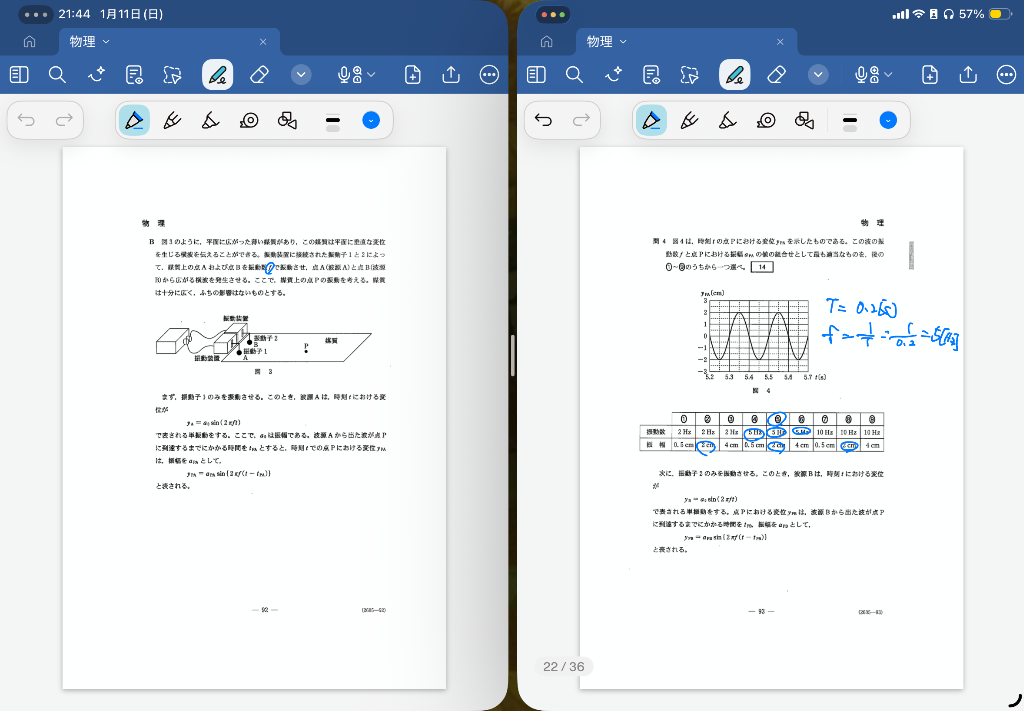The image size is (1024, 711).
Task: Tap the AI sparkle icon in the right window
Action: pos(614,75)
